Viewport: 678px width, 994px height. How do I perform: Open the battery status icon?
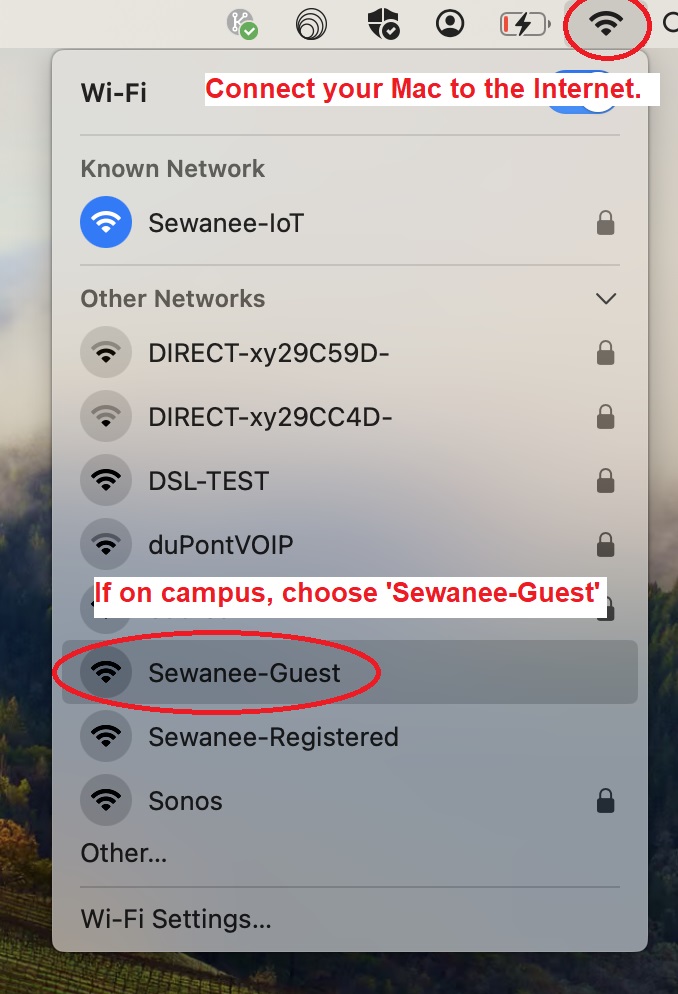(x=525, y=25)
